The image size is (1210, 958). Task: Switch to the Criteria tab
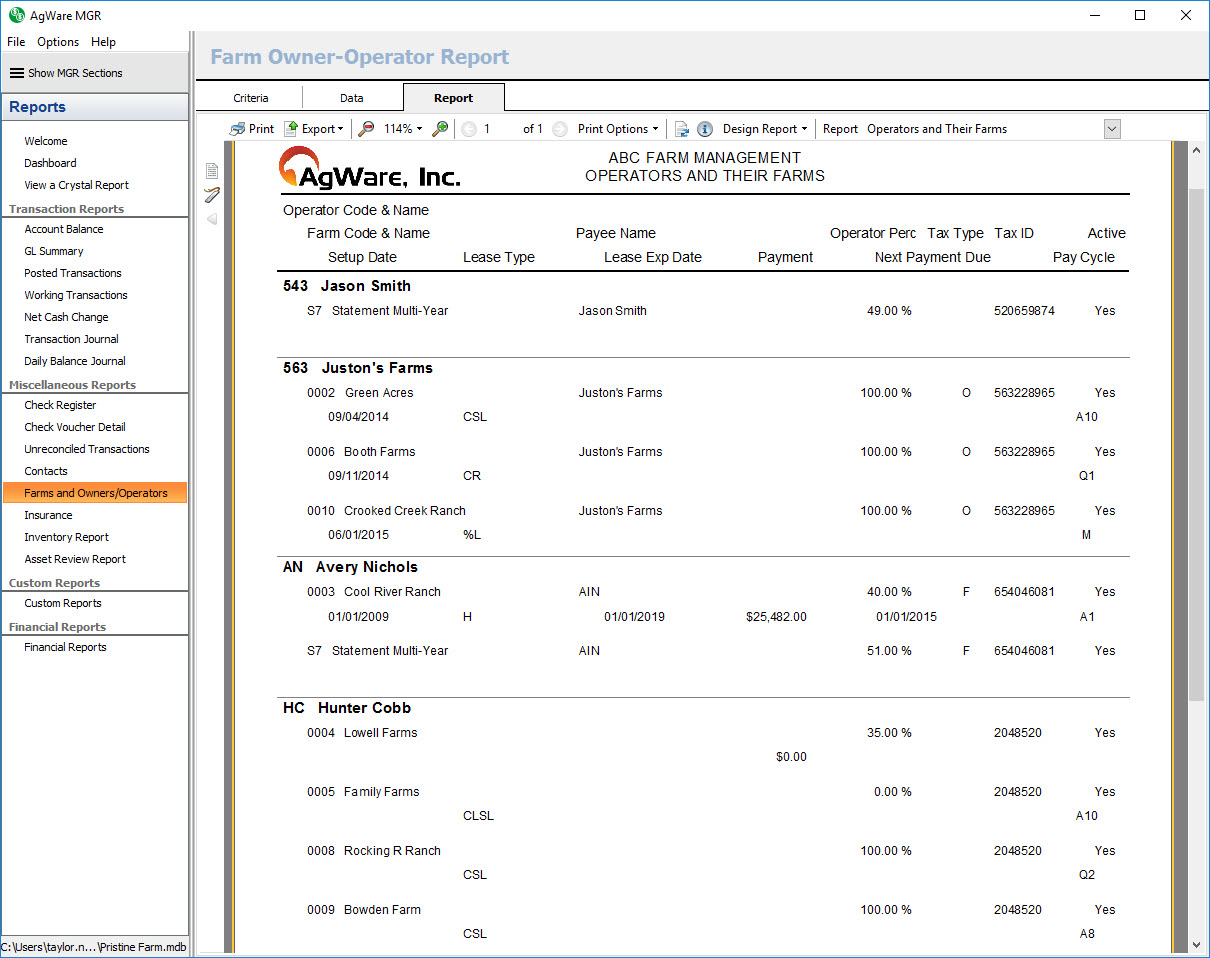(x=251, y=98)
